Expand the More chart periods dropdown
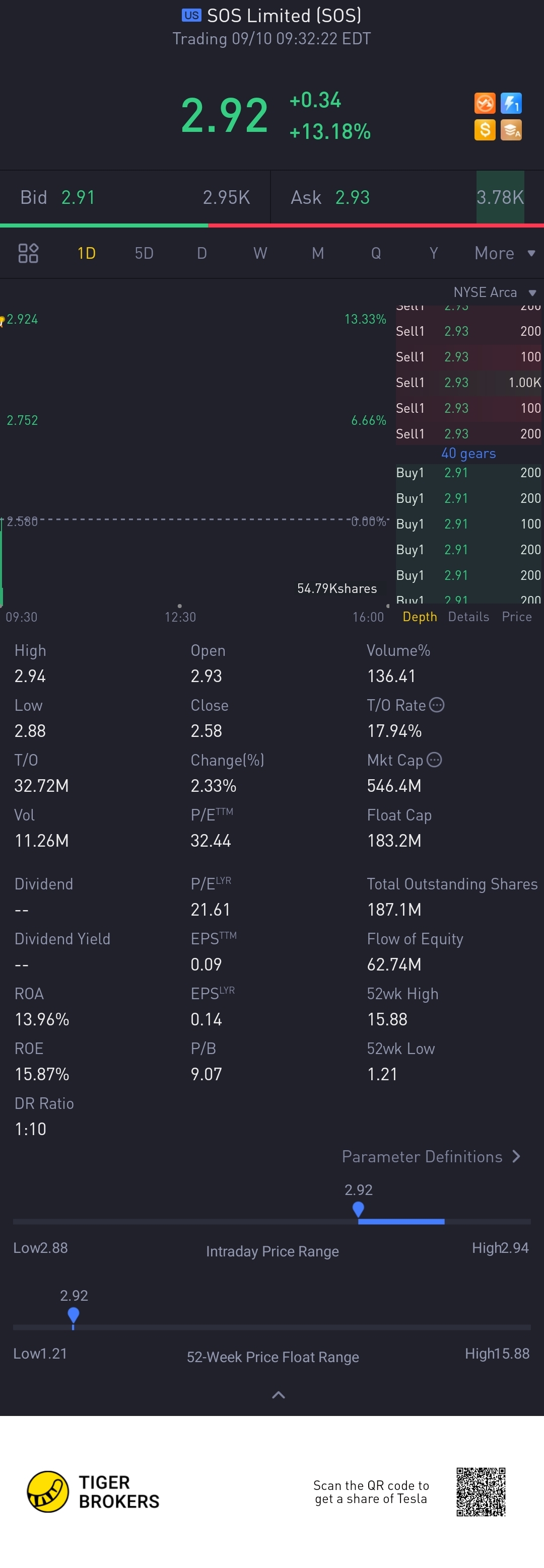 click(504, 253)
